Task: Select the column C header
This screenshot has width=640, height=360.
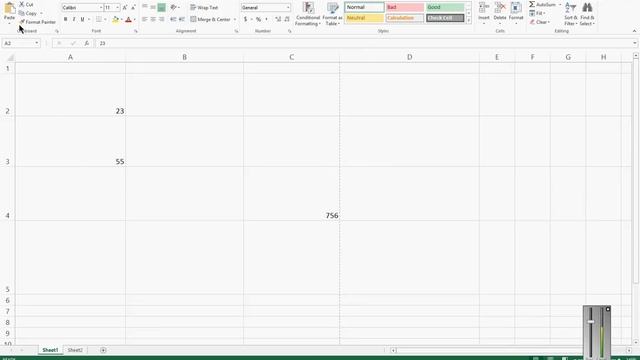Action: point(291,58)
